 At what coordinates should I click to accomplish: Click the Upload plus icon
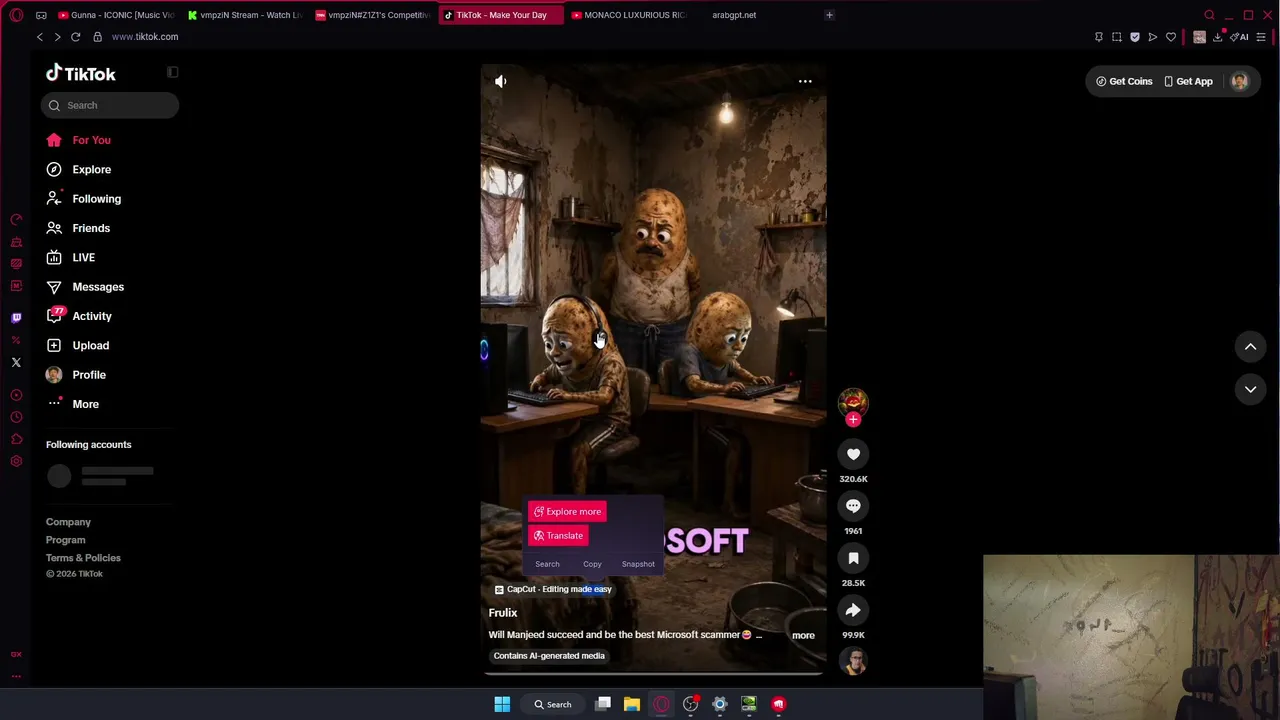click(x=54, y=345)
